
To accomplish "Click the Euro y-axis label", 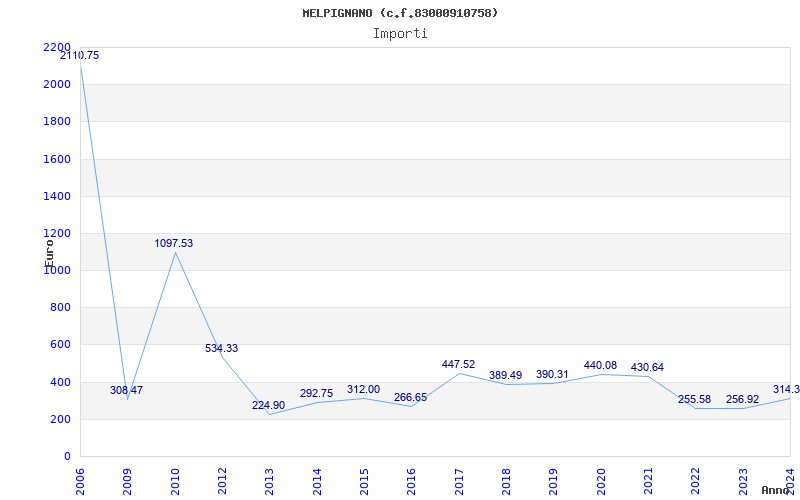I will pos(49,251).
